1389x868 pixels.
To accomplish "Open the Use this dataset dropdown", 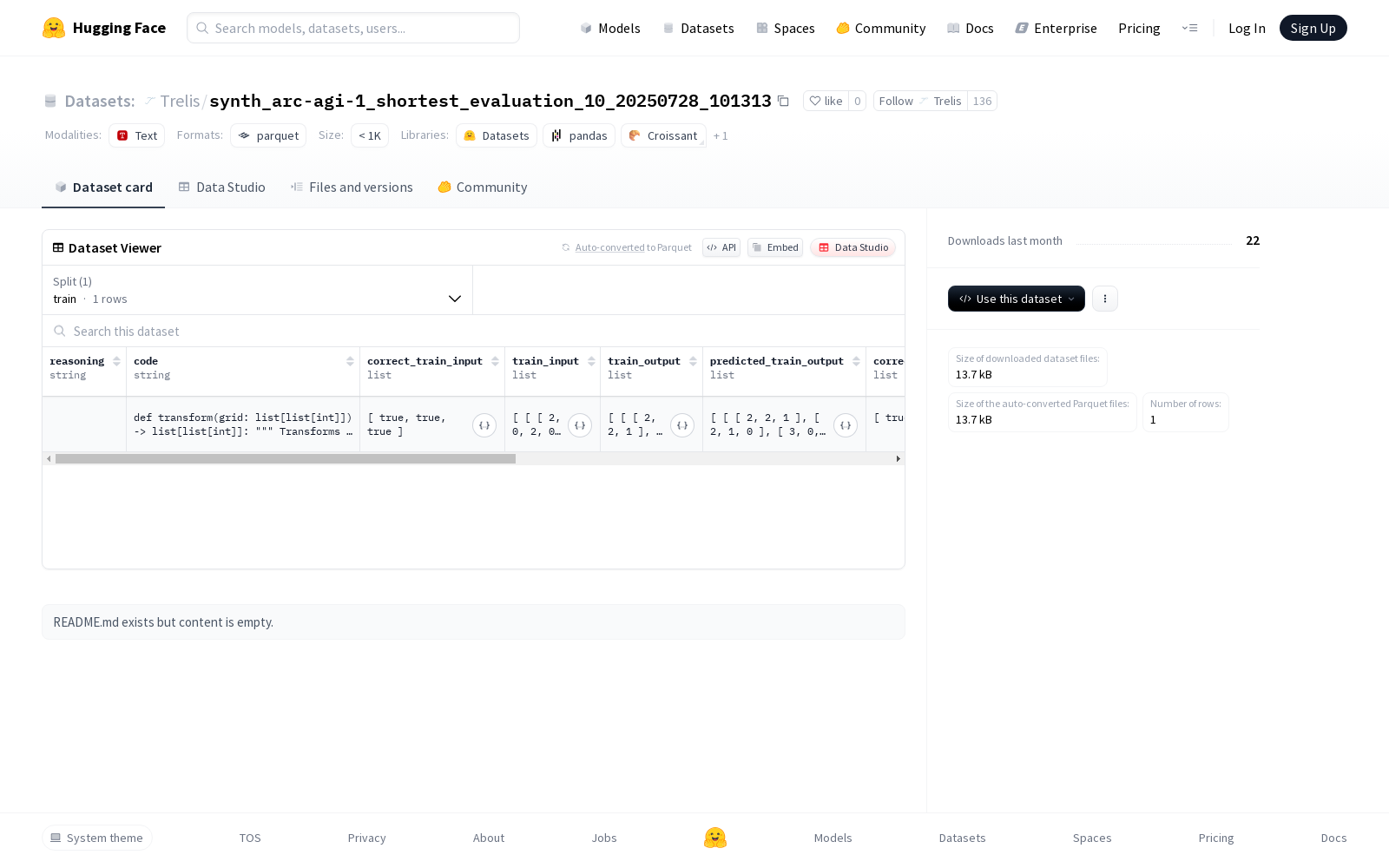I will pyautogui.click(x=1017, y=299).
